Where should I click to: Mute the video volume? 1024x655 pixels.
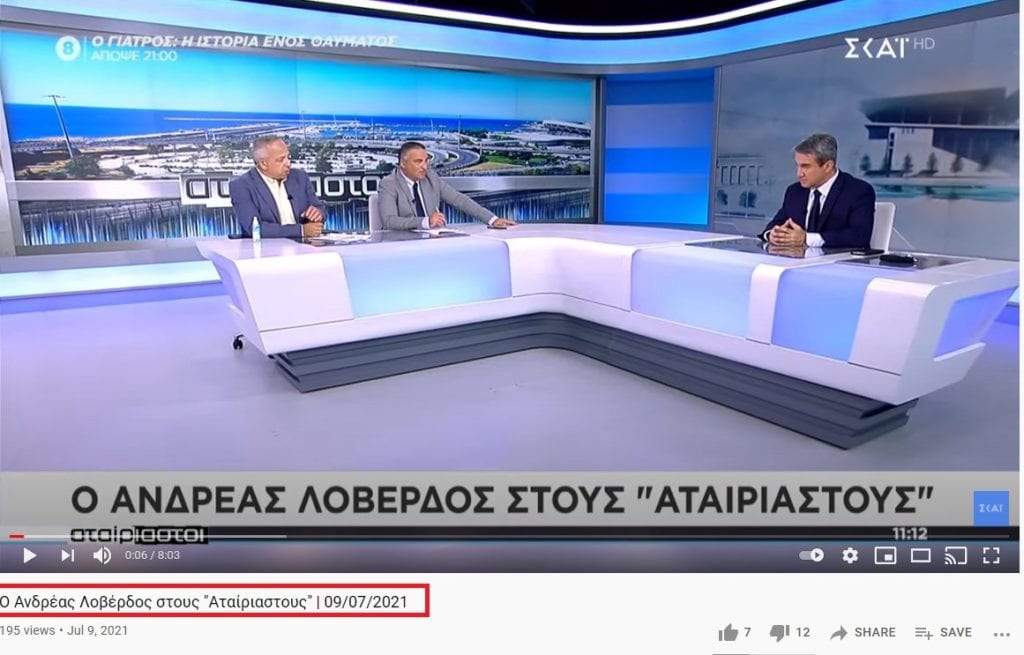pos(102,555)
